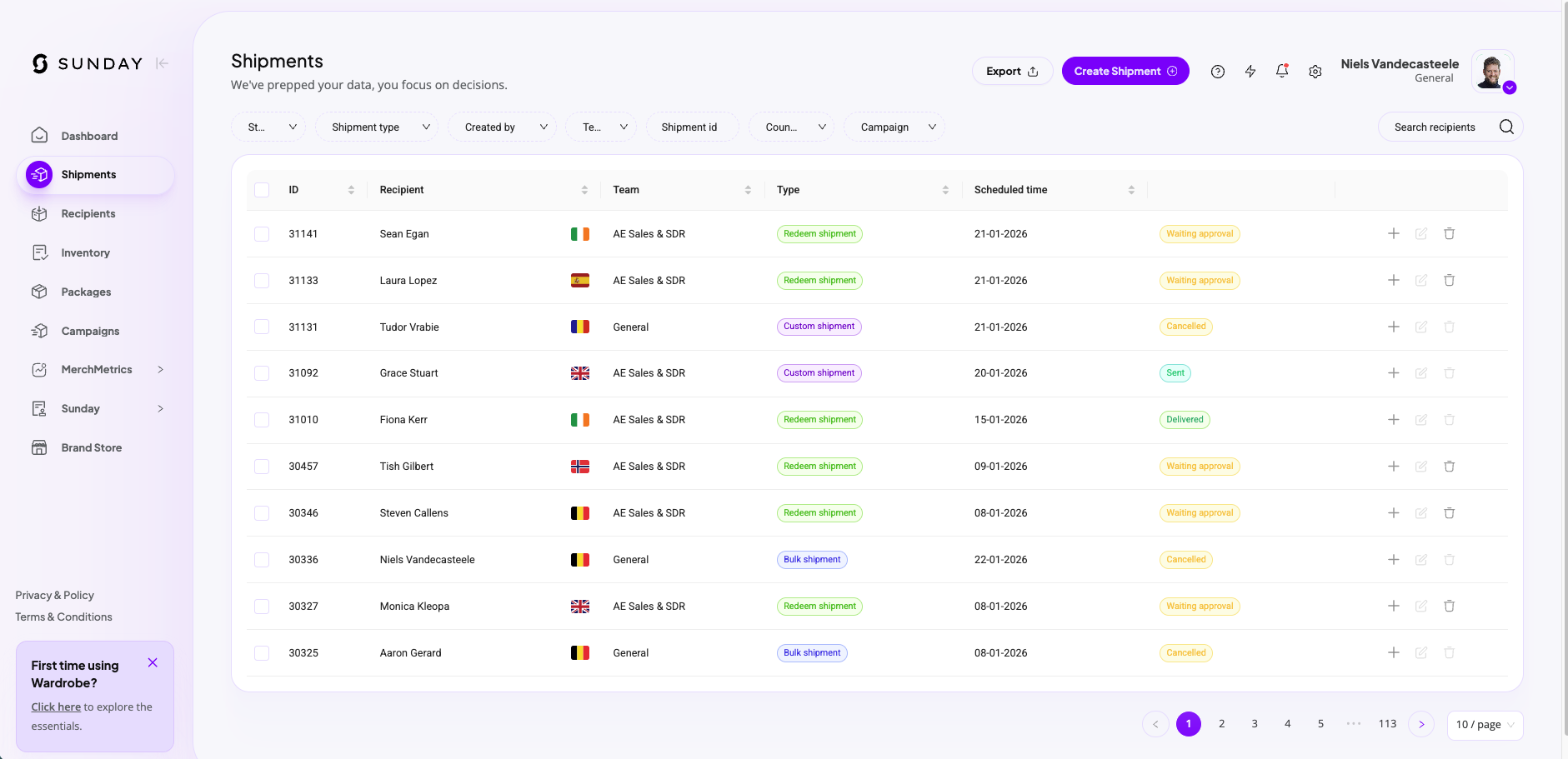1568x759 pixels.
Task: Jump to the next page with the arrow
Action: coord(1421,724)
